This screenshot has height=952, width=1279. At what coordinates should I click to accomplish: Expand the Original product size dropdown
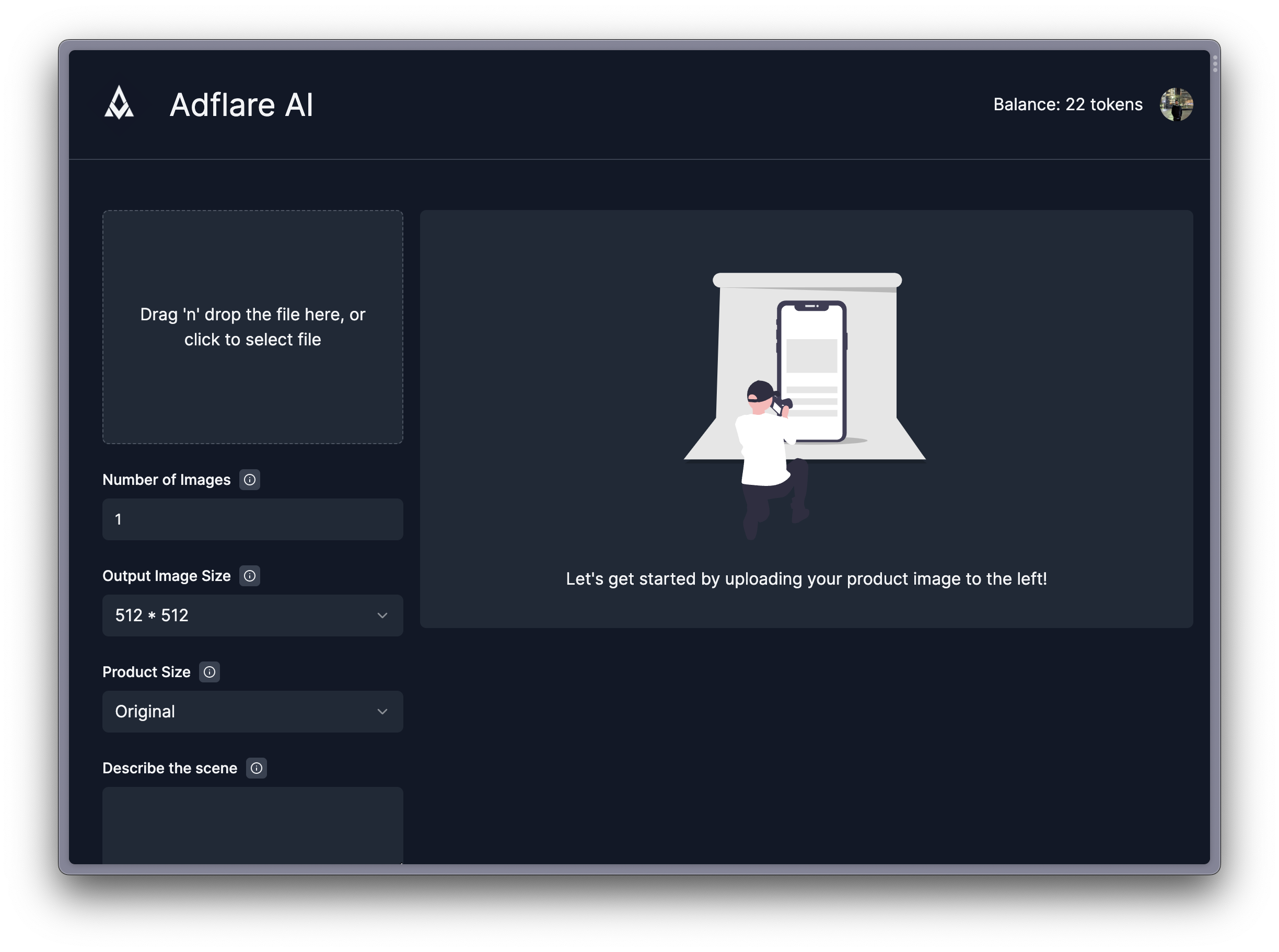click(252, 712)
